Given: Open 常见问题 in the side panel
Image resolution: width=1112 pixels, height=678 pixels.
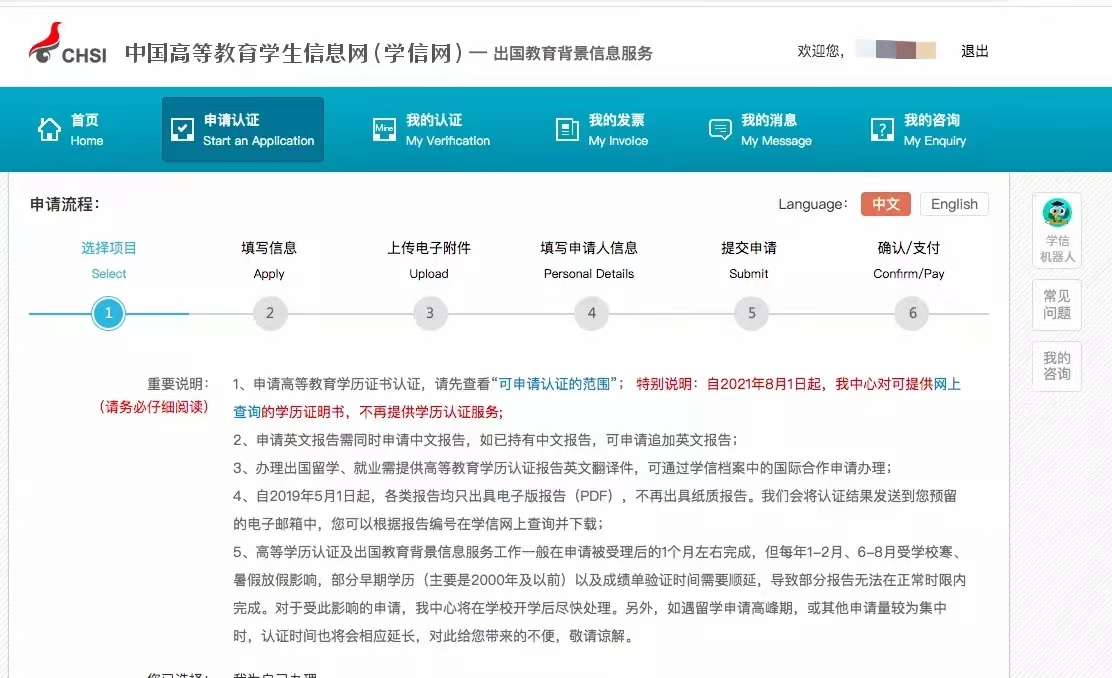Looking at the screenshot, I should [x=1057, y=305].
